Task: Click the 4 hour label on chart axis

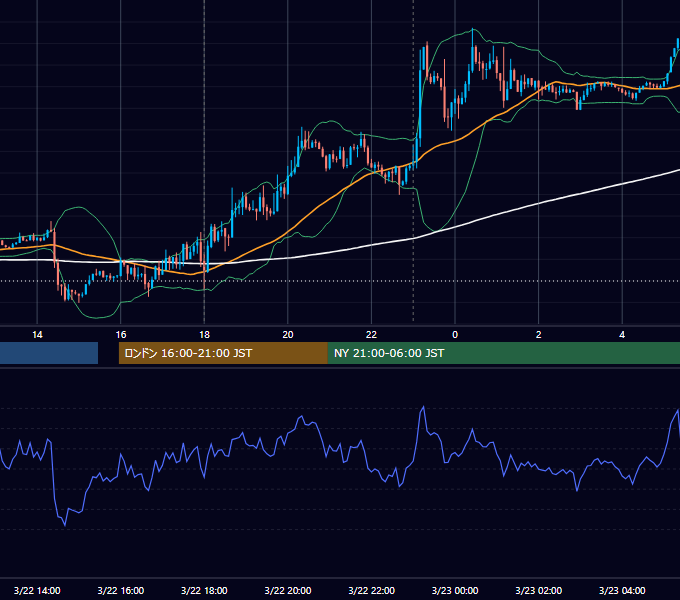Action: [622, 334]
